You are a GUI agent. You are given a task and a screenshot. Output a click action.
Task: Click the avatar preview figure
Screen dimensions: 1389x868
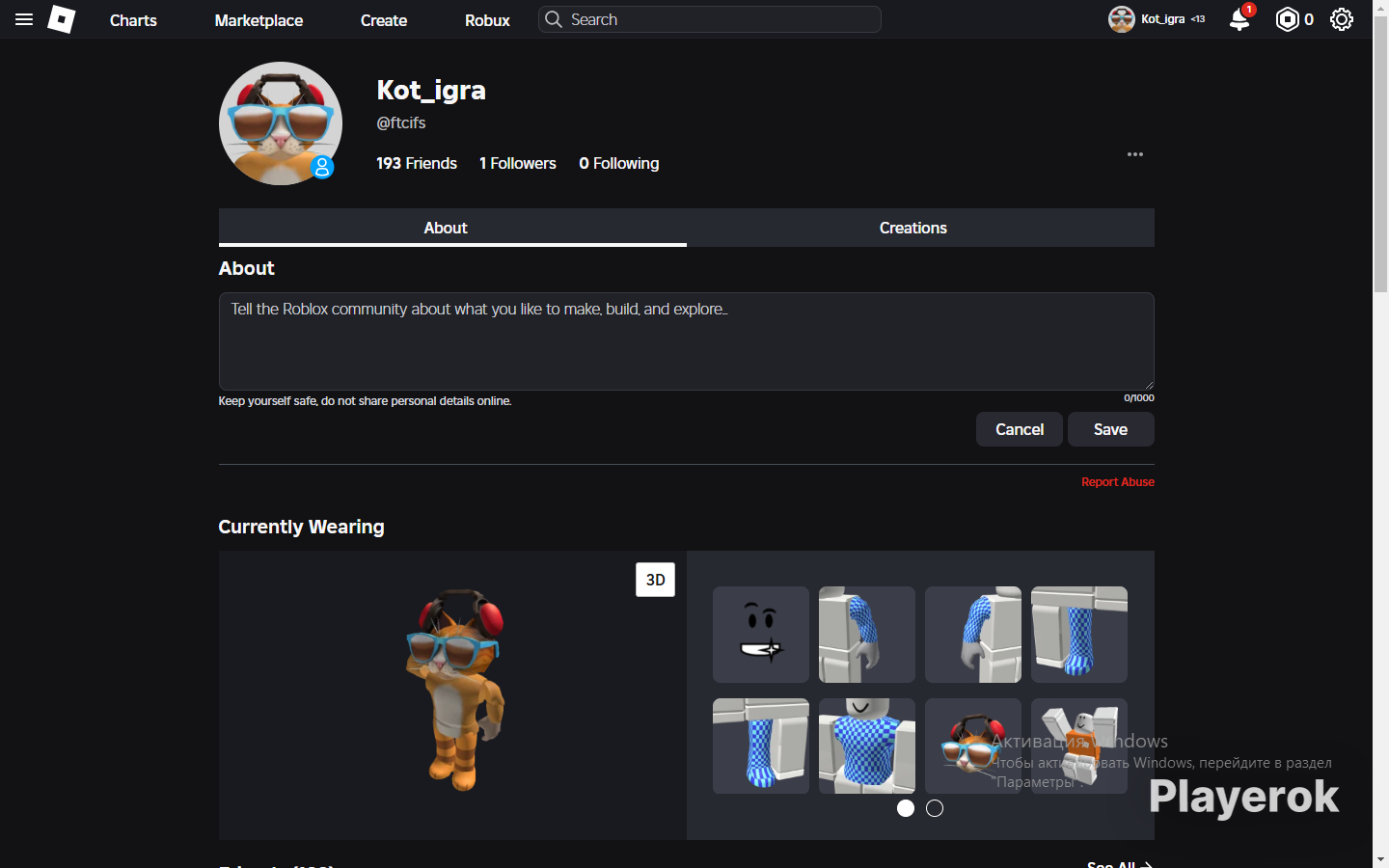455,689
